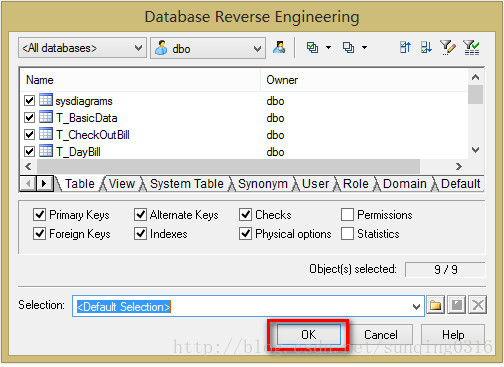This screenshot has width=504, height=367.
Task: Toggle the Indexes checkbox
Action: click(x=140, y=234)
